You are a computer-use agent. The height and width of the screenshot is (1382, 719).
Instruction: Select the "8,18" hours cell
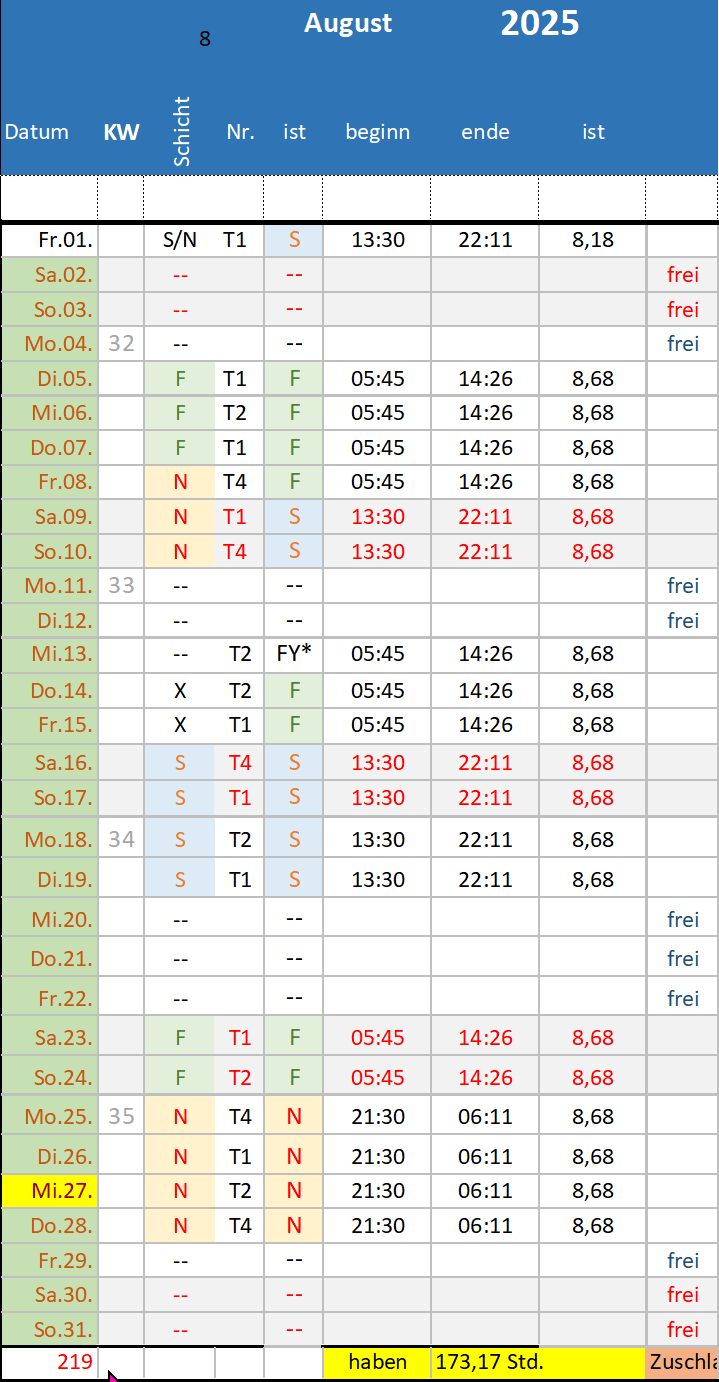593,240
